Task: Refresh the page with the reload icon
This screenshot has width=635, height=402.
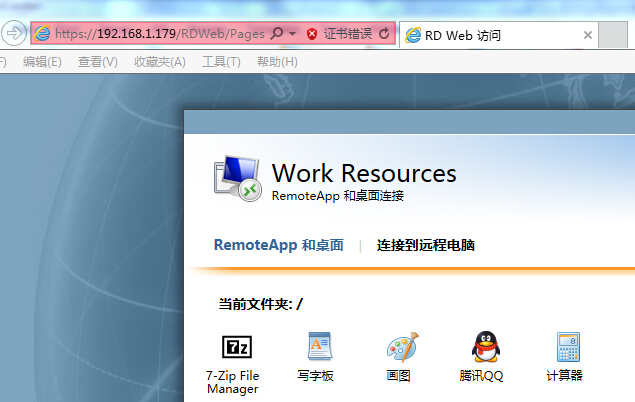Action: [384, 34]
